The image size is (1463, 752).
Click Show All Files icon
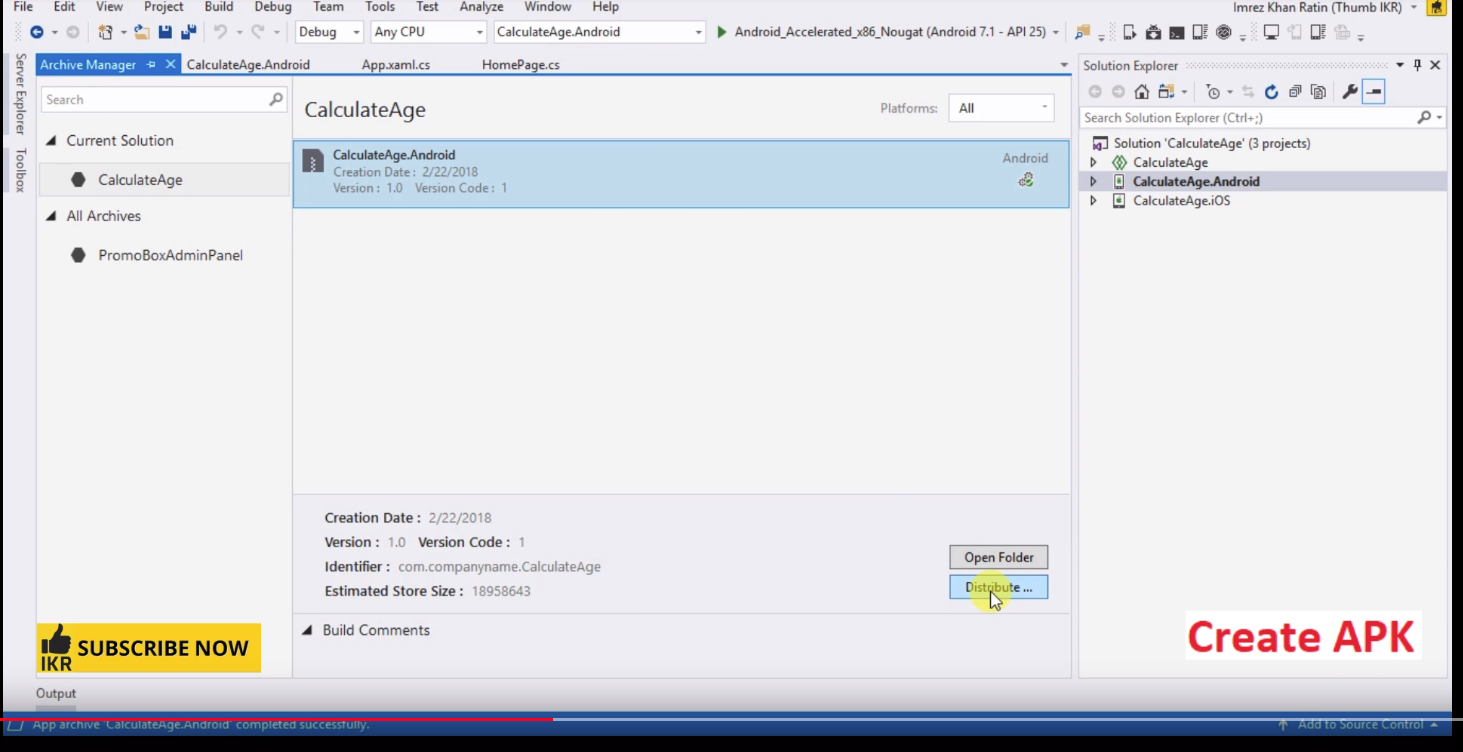click(x=1318, y=92)
